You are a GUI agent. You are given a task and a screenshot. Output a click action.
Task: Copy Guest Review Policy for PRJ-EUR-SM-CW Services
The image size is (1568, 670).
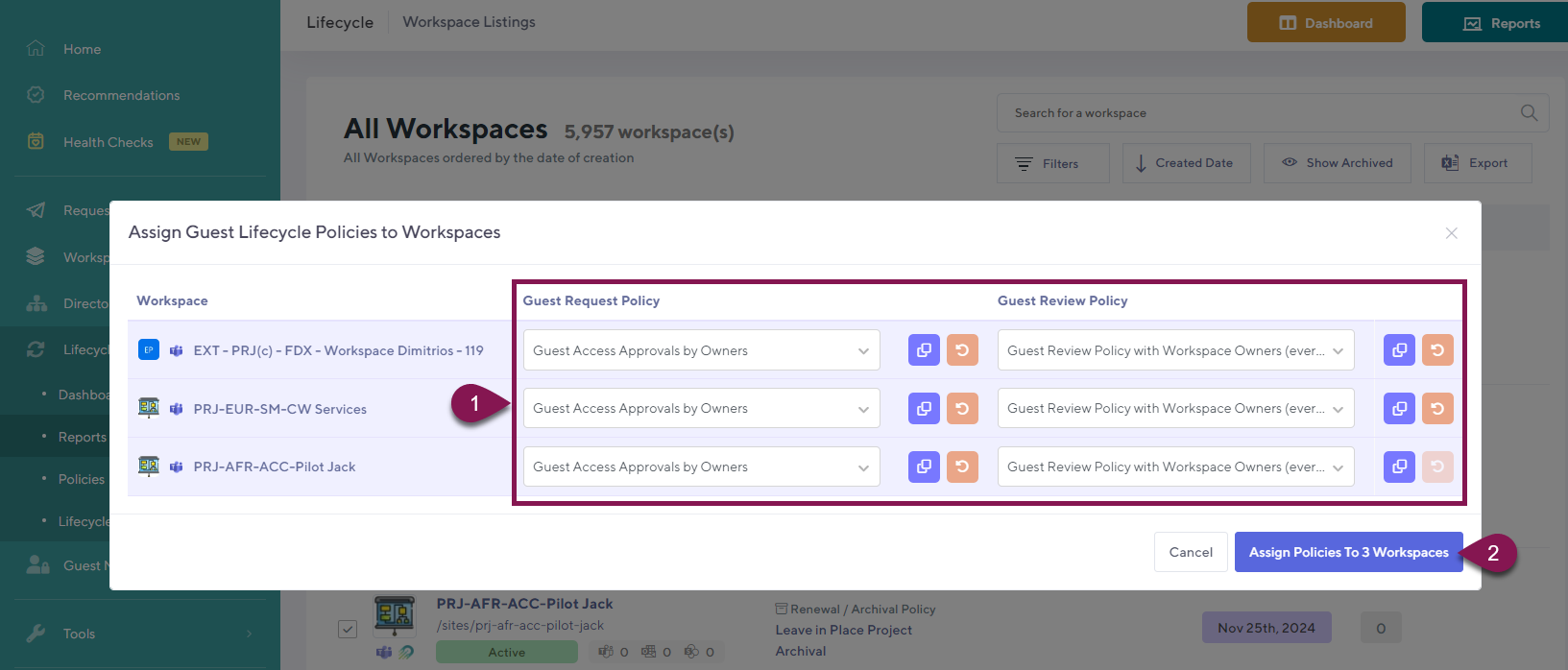[x=1399, y=409]
